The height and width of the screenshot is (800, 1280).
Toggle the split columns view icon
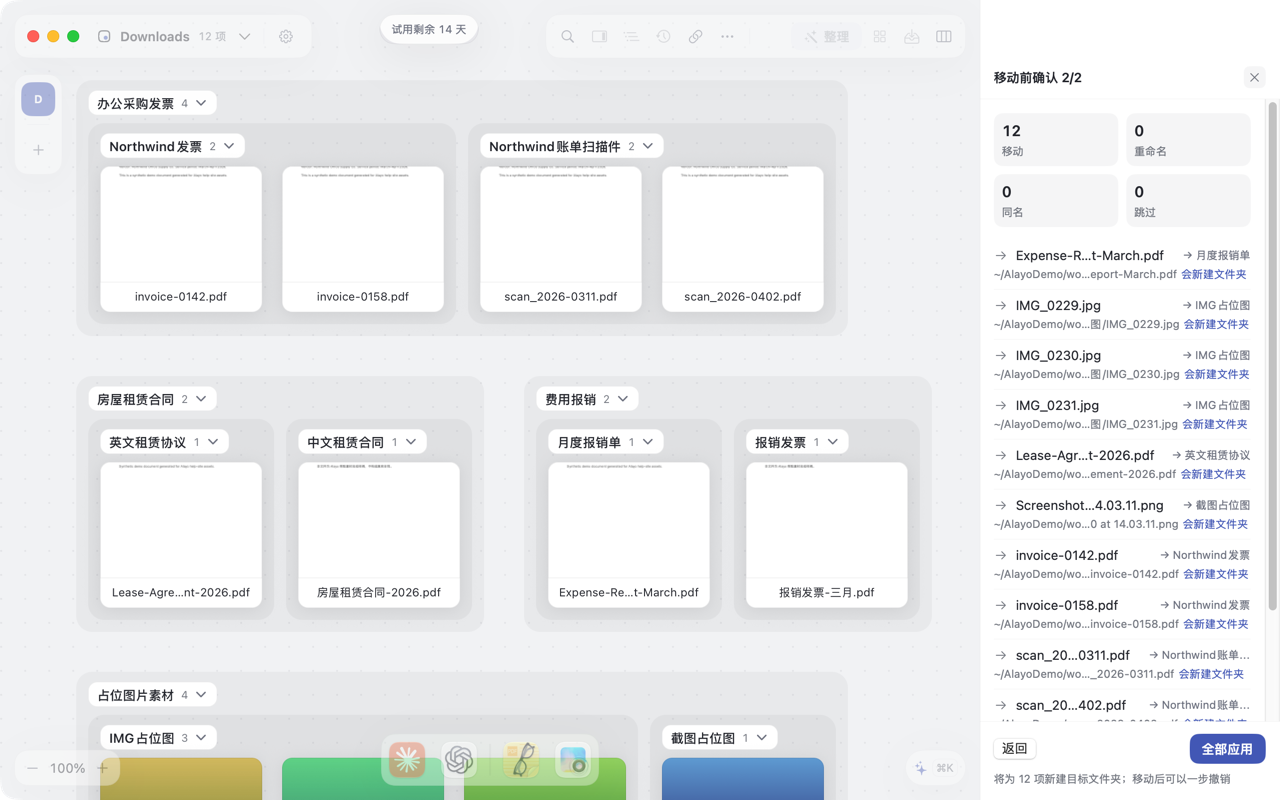click(943, 37)
